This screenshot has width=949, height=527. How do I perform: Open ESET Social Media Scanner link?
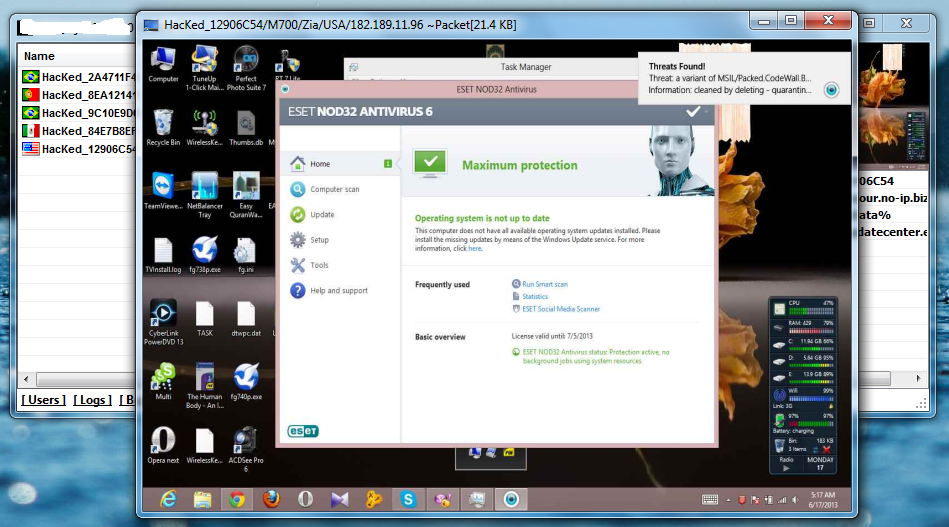tap(561, 309)
